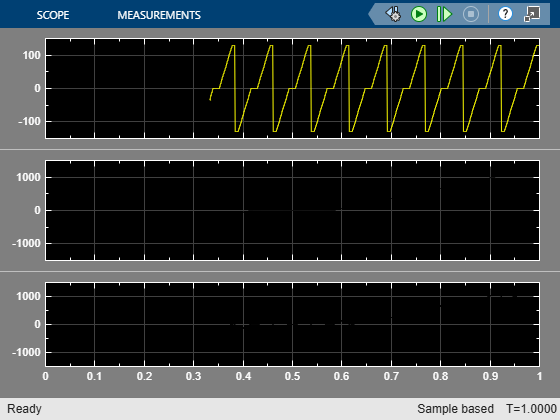
Task: Run the simulation with green play button
Action: tap(419, 14)
